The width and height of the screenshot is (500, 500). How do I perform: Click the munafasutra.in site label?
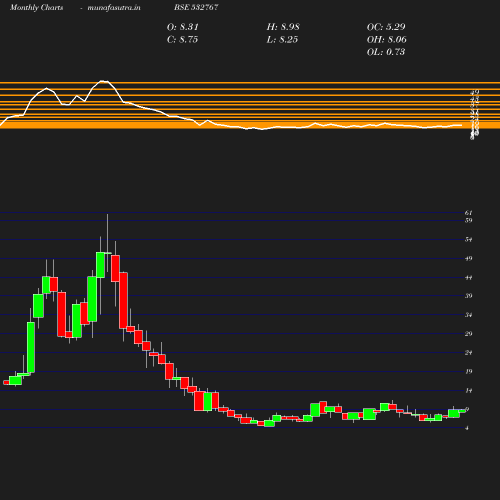pyautogui.click(x=114, y=8)
